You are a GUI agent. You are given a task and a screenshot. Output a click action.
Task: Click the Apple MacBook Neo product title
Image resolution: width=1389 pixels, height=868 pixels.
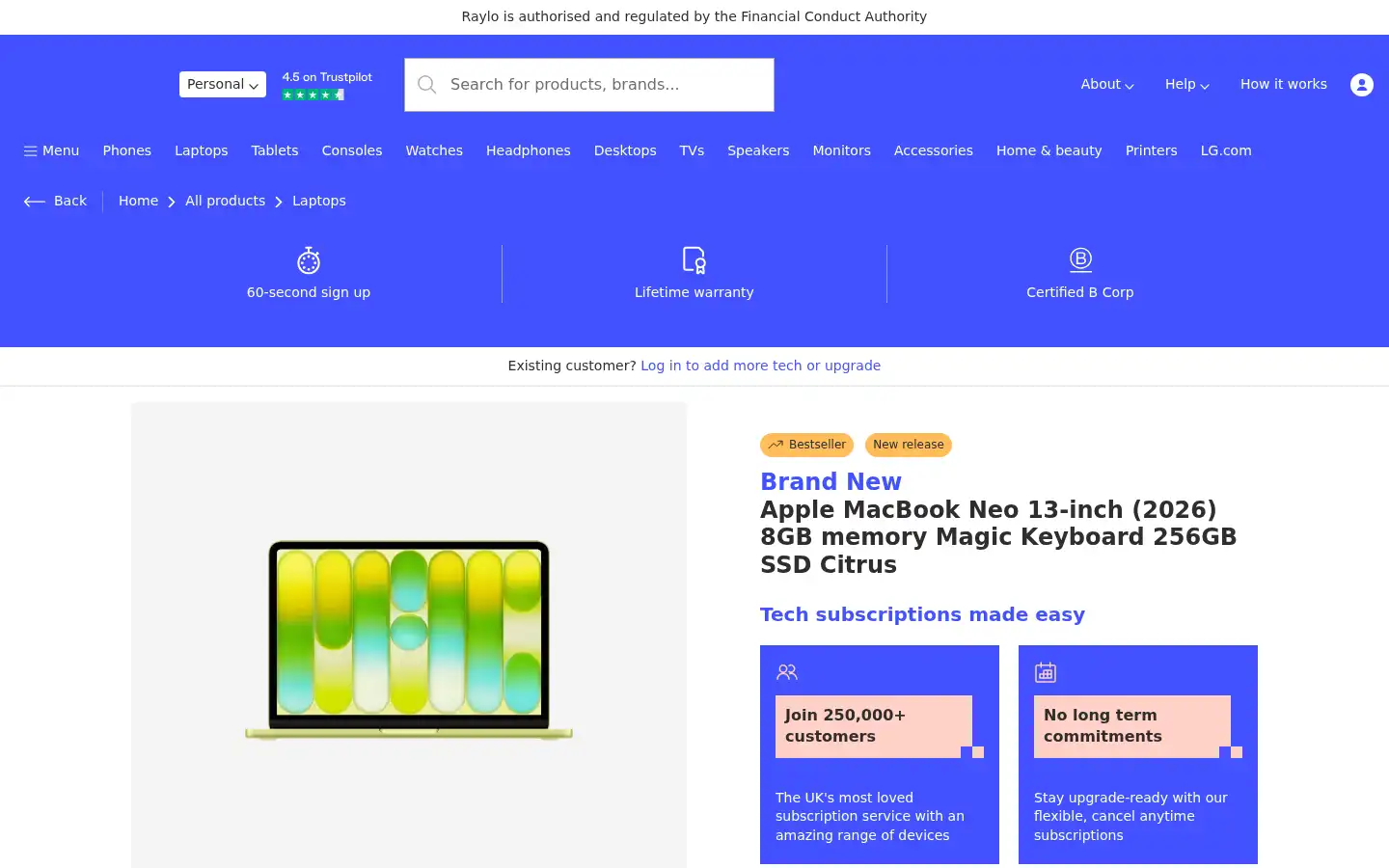(998, 537)
